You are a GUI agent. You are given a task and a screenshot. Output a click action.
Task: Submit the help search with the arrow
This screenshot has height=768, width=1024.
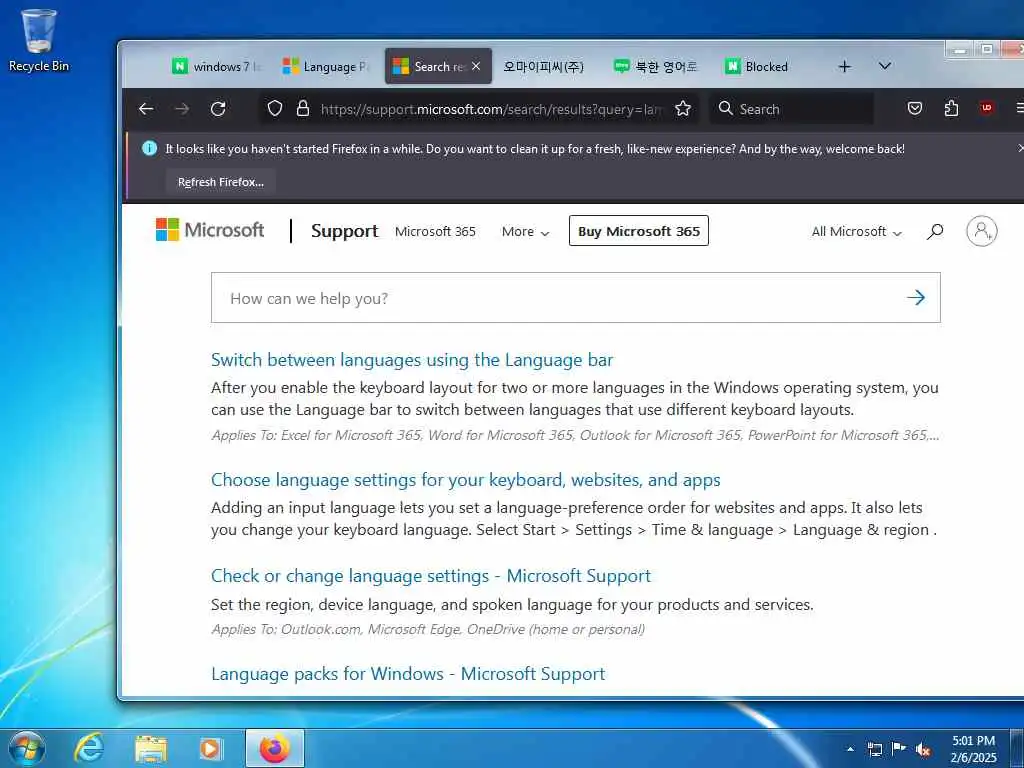coord(916,298)
